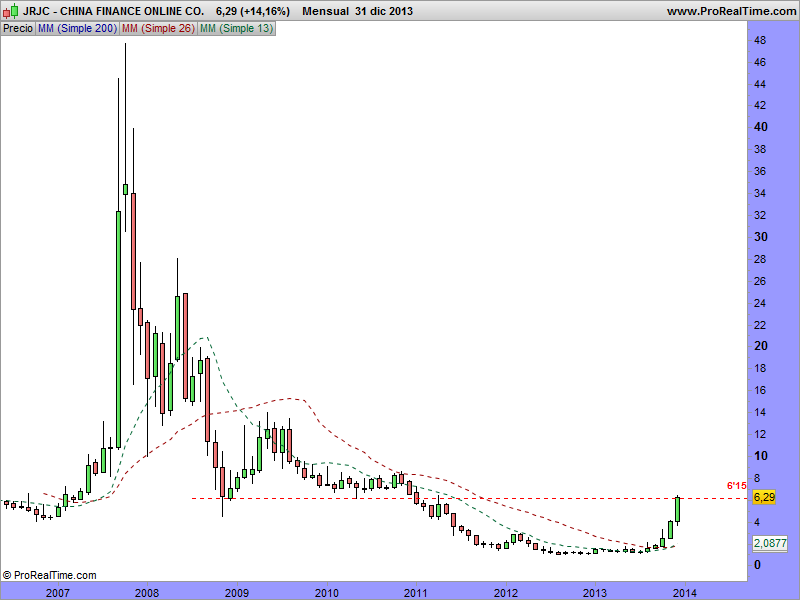Open the MM (Simple 13) settings

(236, 29)
